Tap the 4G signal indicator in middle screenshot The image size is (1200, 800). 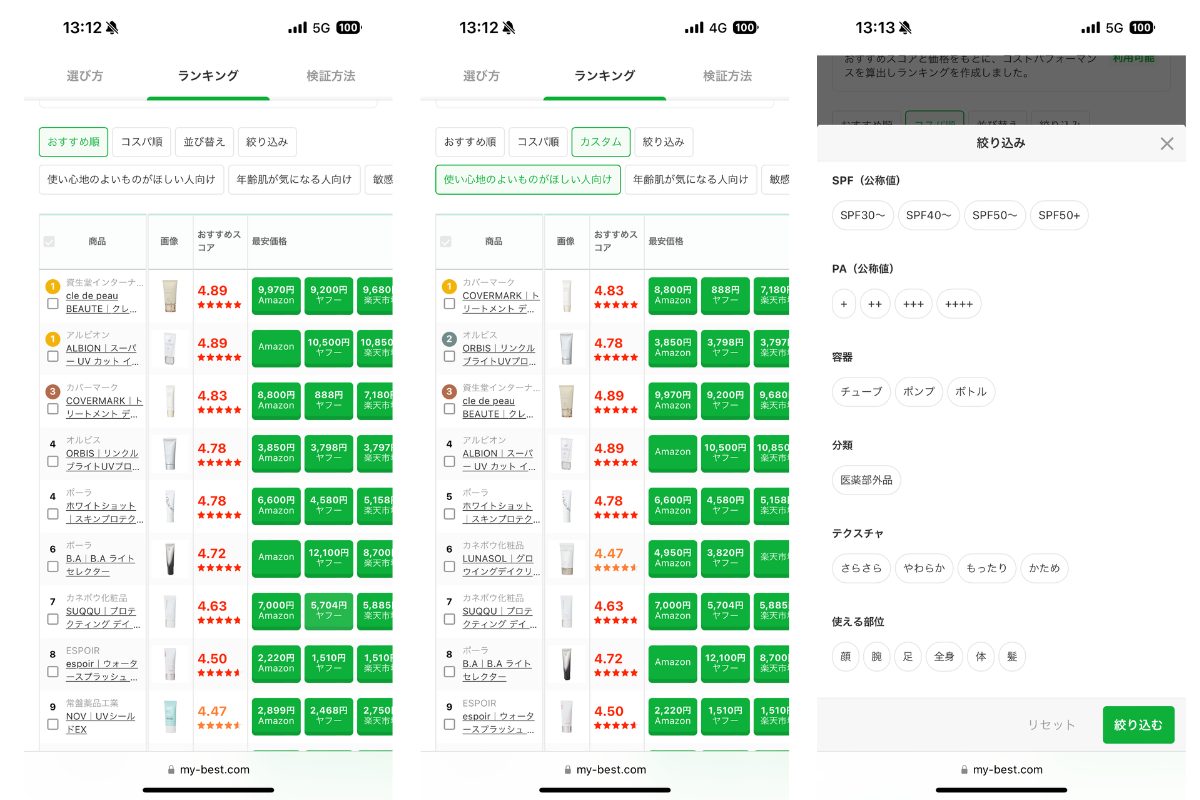pos(717,28)
